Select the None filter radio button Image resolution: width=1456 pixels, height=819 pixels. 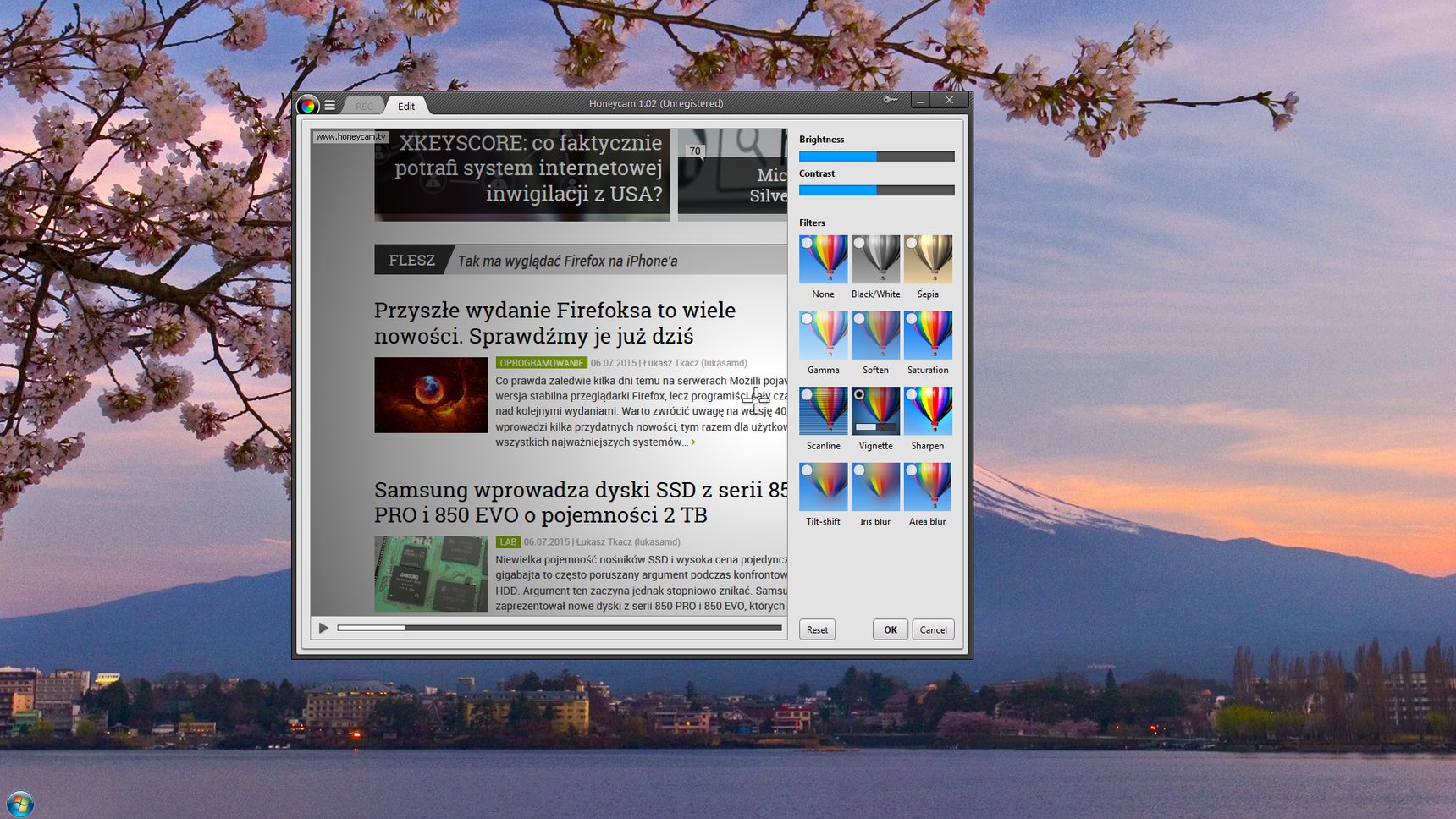click(807, 243)
